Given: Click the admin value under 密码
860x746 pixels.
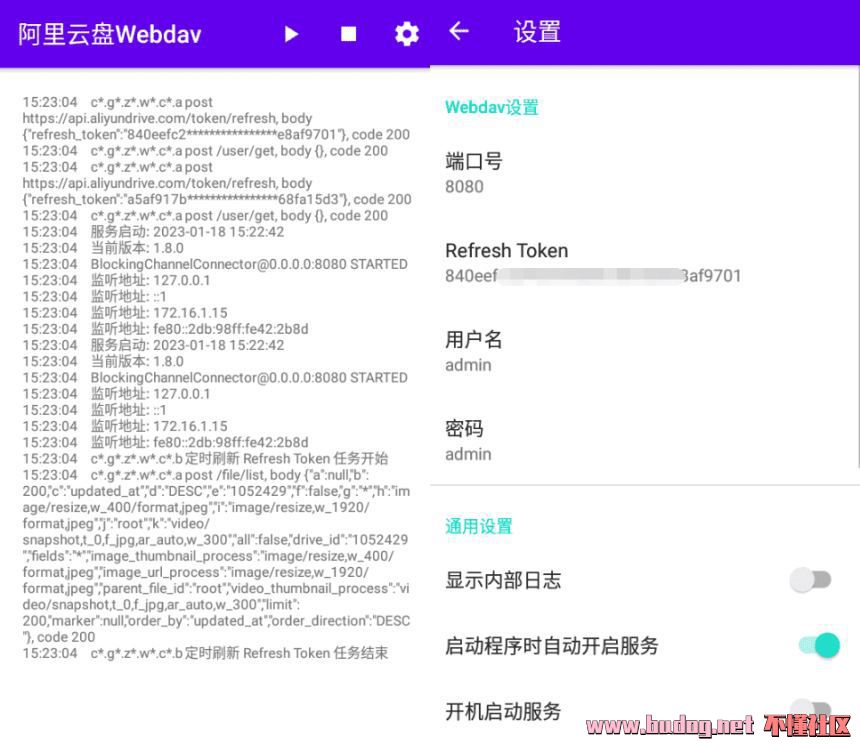Looking at the screenshot, I should tap(468, 454).
